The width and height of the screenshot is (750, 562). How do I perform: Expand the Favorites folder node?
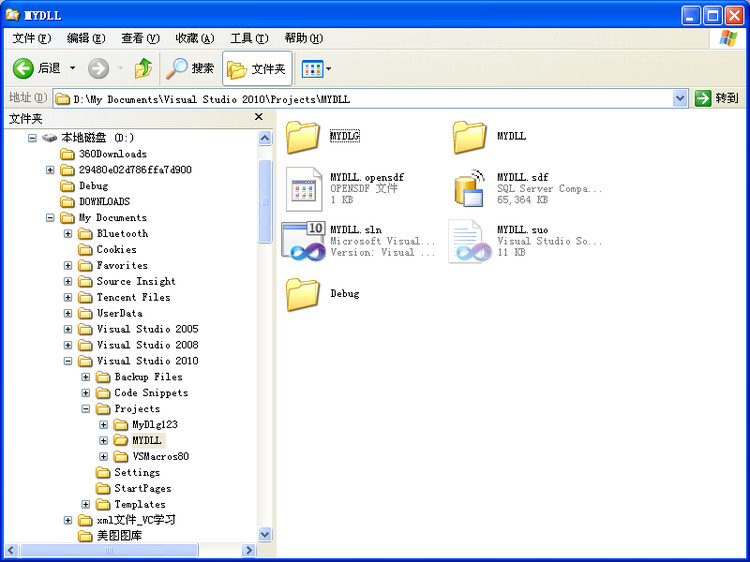[x=68, y=265]
